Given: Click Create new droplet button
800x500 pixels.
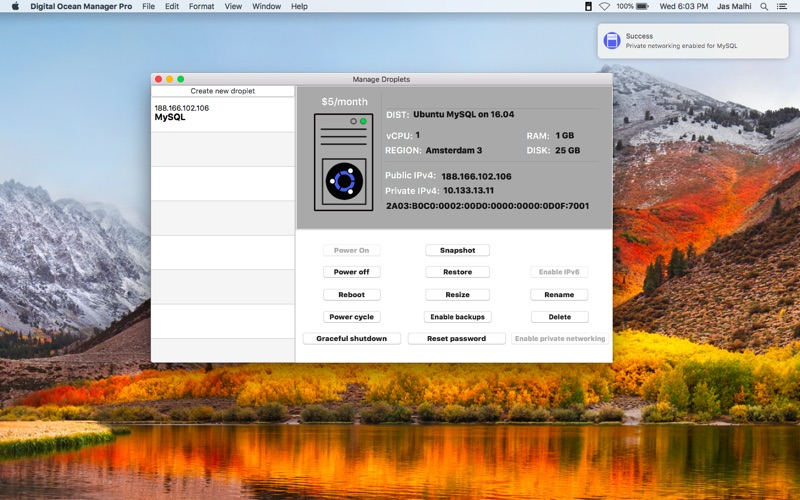Looking at the screenshot, I should 222,91.
